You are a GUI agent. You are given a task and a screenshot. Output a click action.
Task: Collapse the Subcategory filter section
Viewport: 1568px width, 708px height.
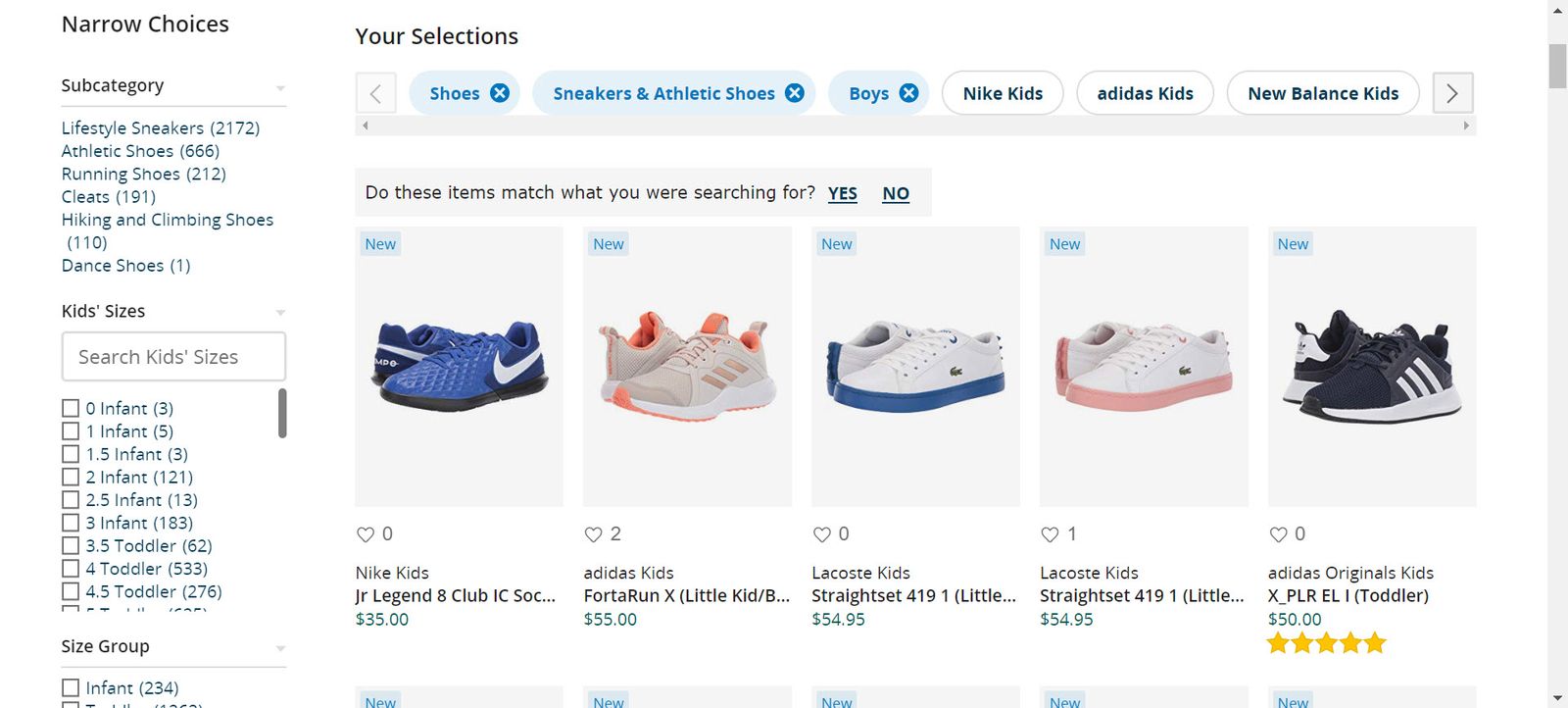pyautogui.click(x=280, y=88)
